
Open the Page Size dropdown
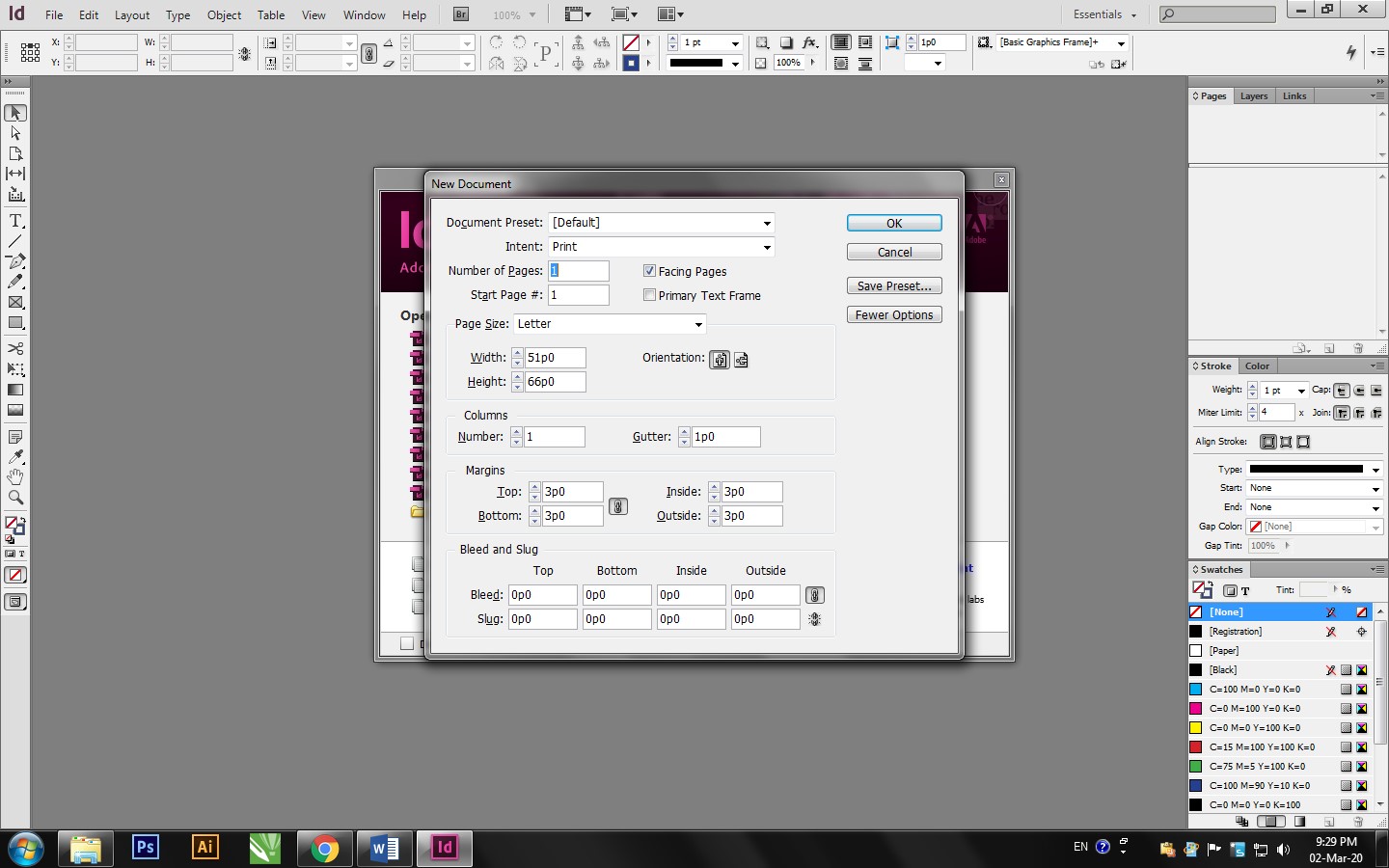tap(610, 324)
